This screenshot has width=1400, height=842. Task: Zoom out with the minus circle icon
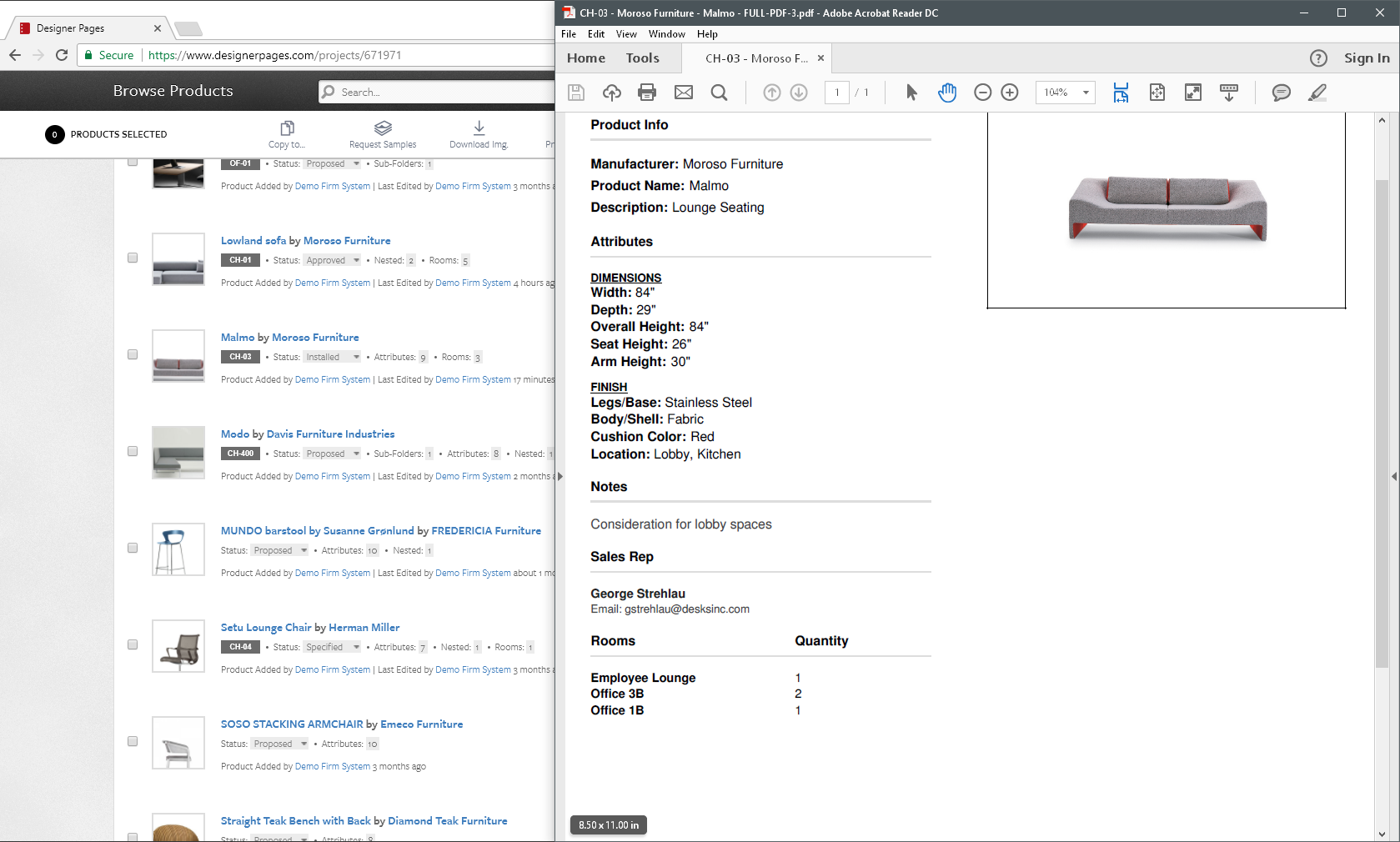pos(983,93)
